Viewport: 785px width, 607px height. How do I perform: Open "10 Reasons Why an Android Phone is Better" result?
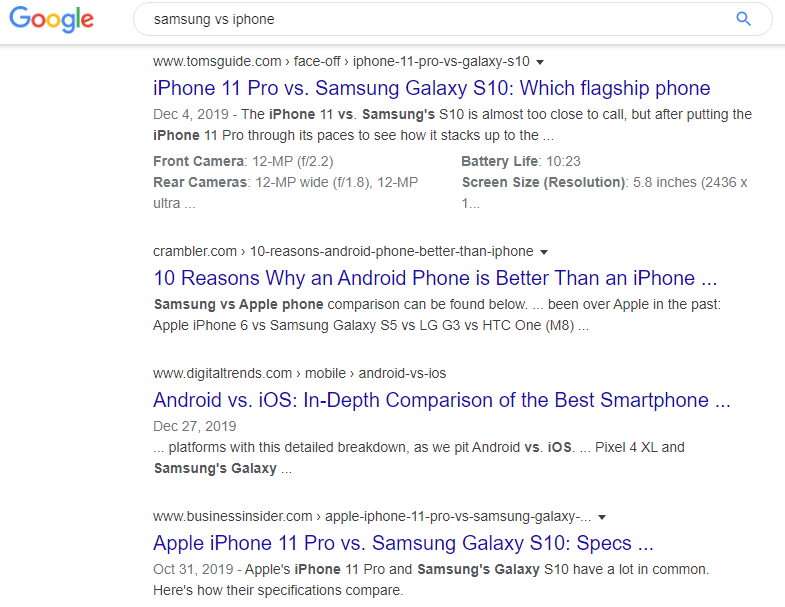[435, 278]
